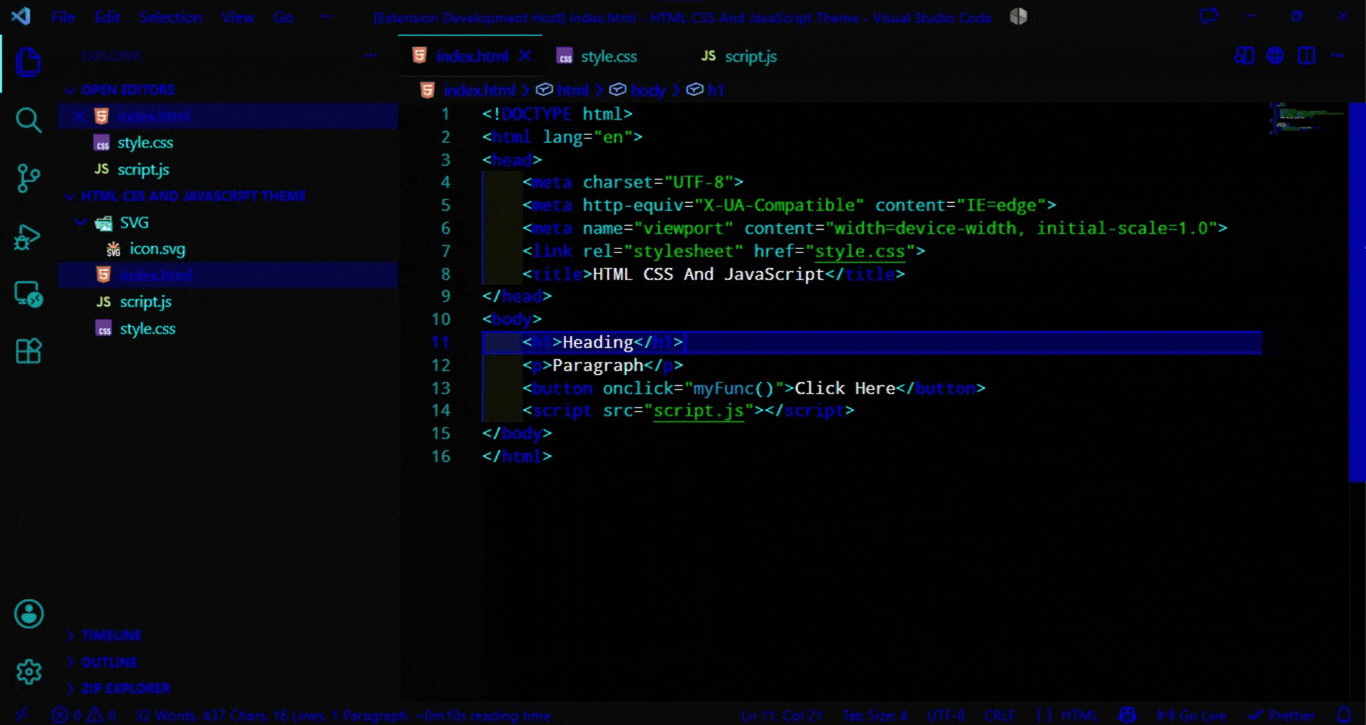This screenshot has height=725, width=1366.
Task: Click HTML5 icon in breadcrumb
Action: 427,90
